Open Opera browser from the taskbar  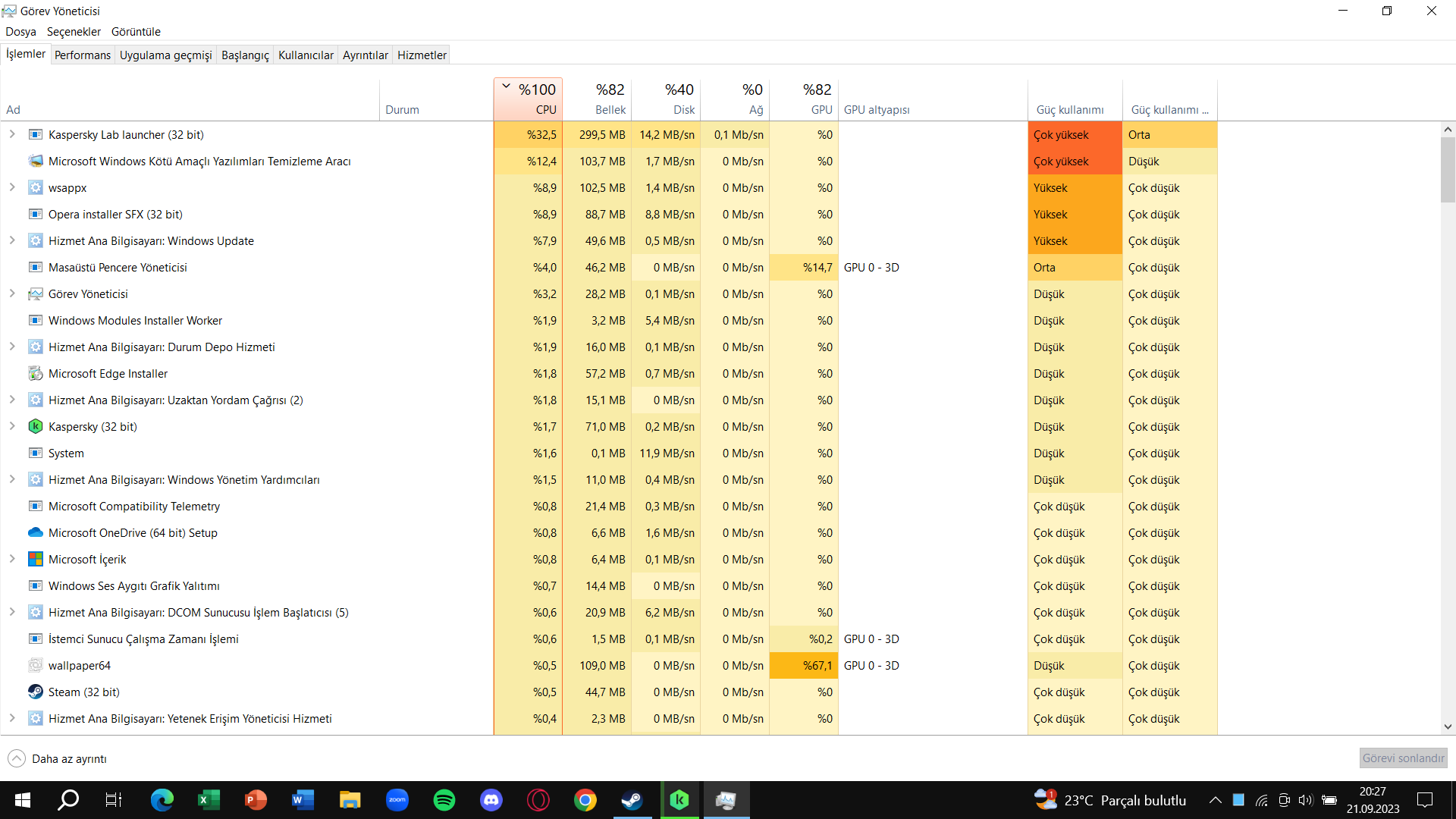538,800
